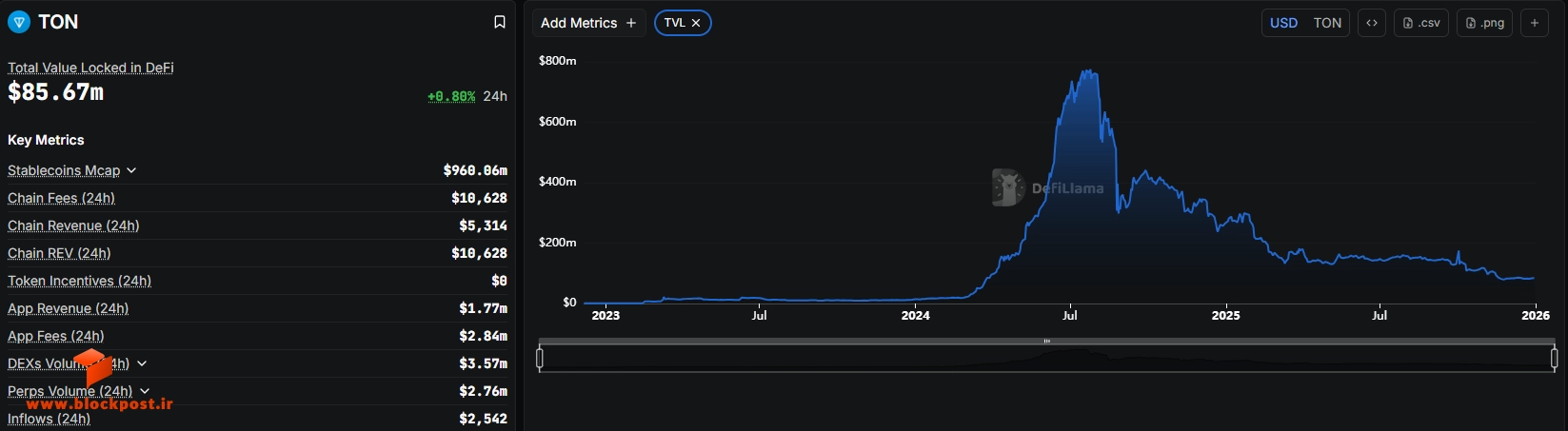
Task: Click the Inflows (24h) label
Action: [49, 419]
